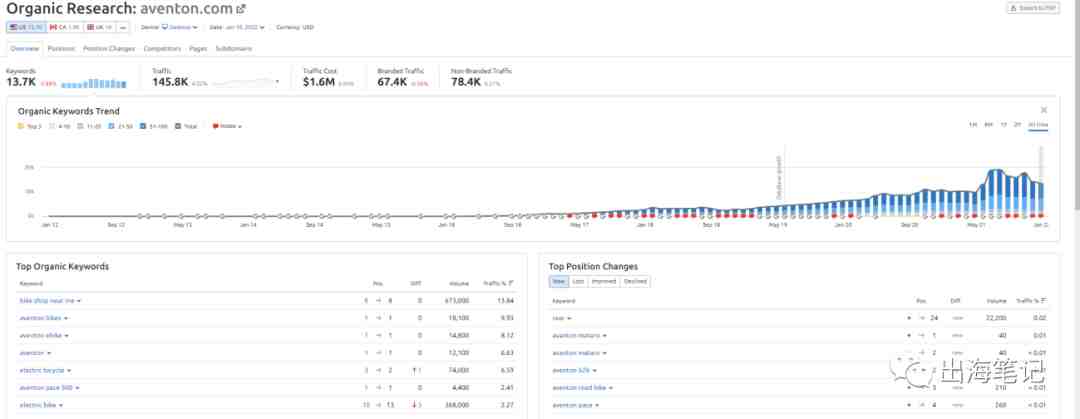Toggle the Total legend checkbox
The height and width of the screenshot is (419, 1080).
point(178,126)
